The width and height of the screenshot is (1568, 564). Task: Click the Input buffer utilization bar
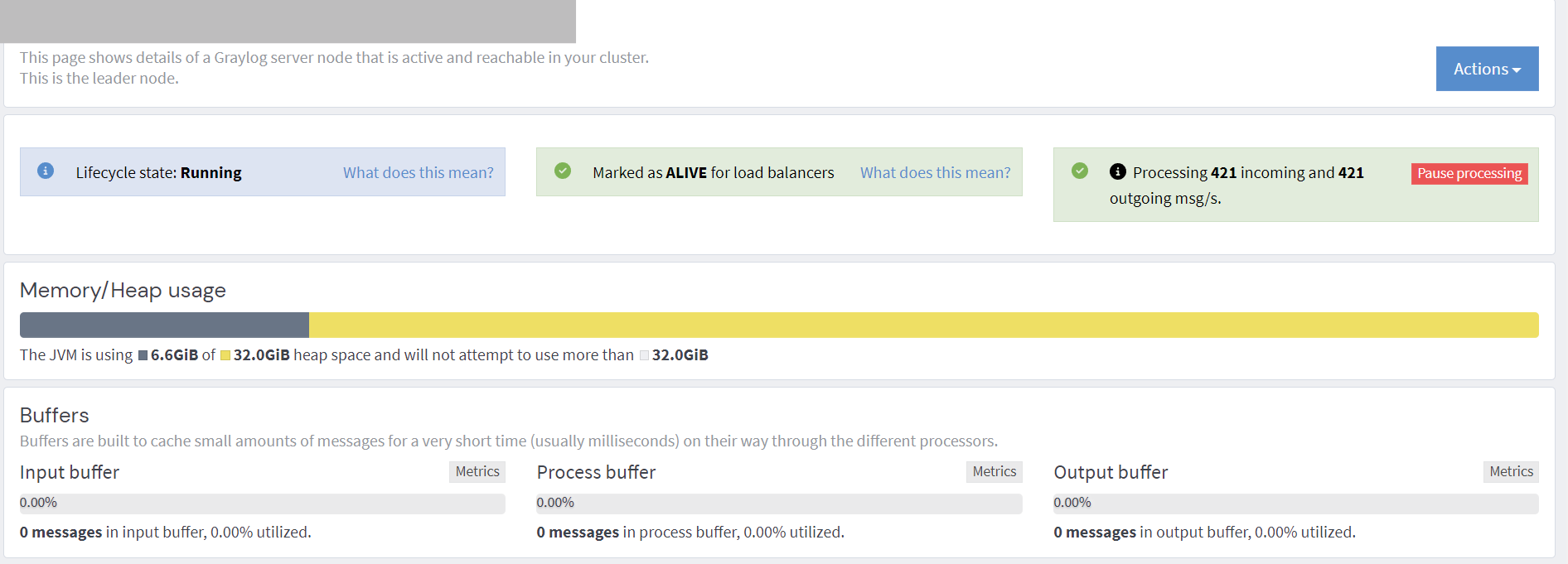tap(262, 504)
